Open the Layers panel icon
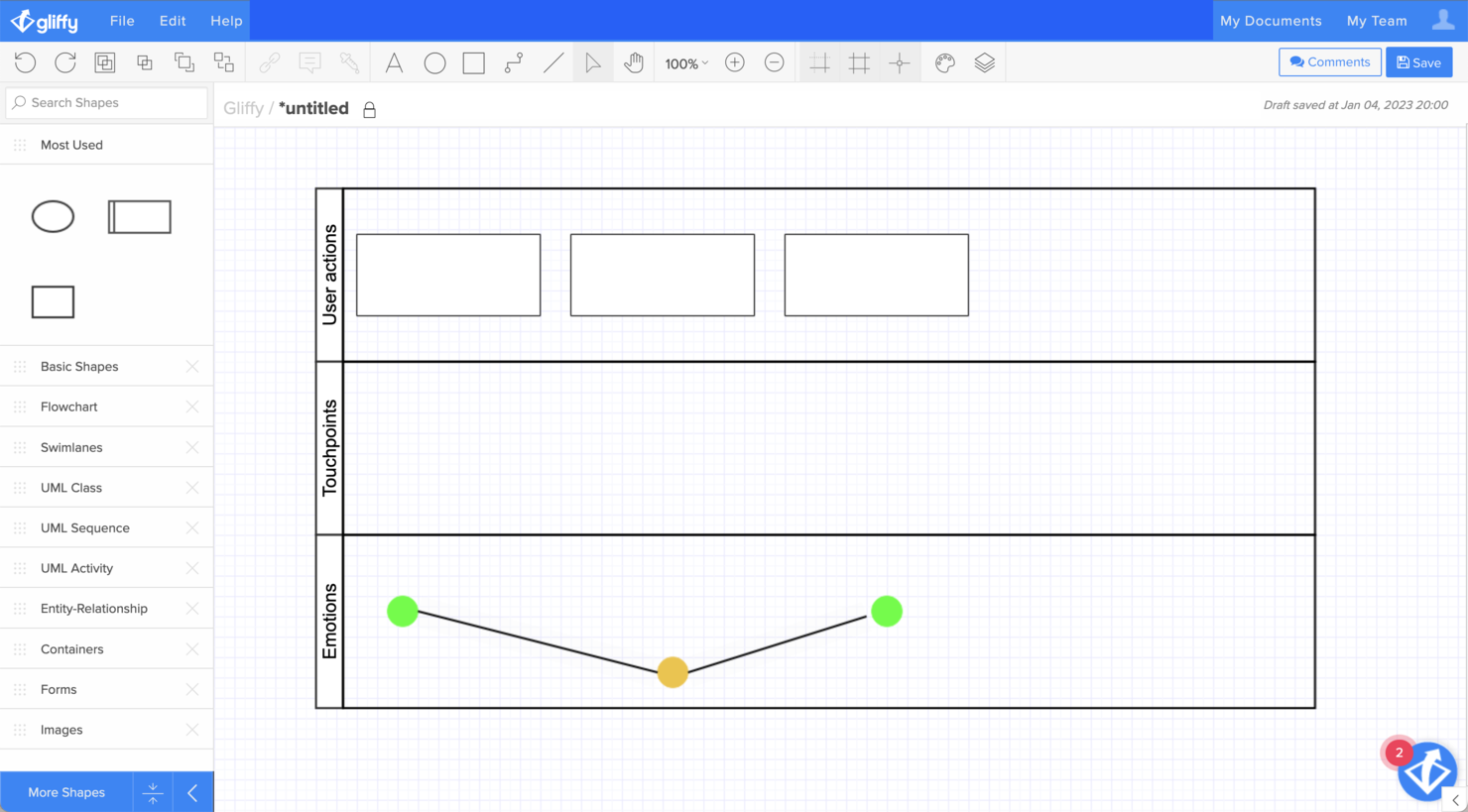This screenshot has height=812, width=1468. [x=984, y=62]
